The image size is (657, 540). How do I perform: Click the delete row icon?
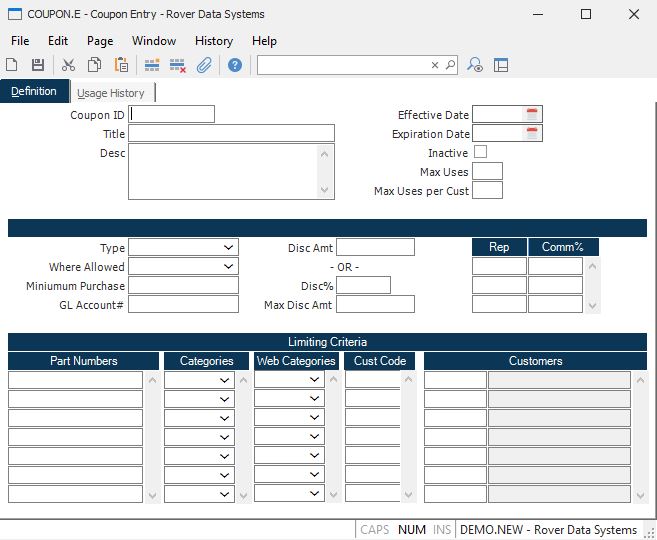[178, 65]
